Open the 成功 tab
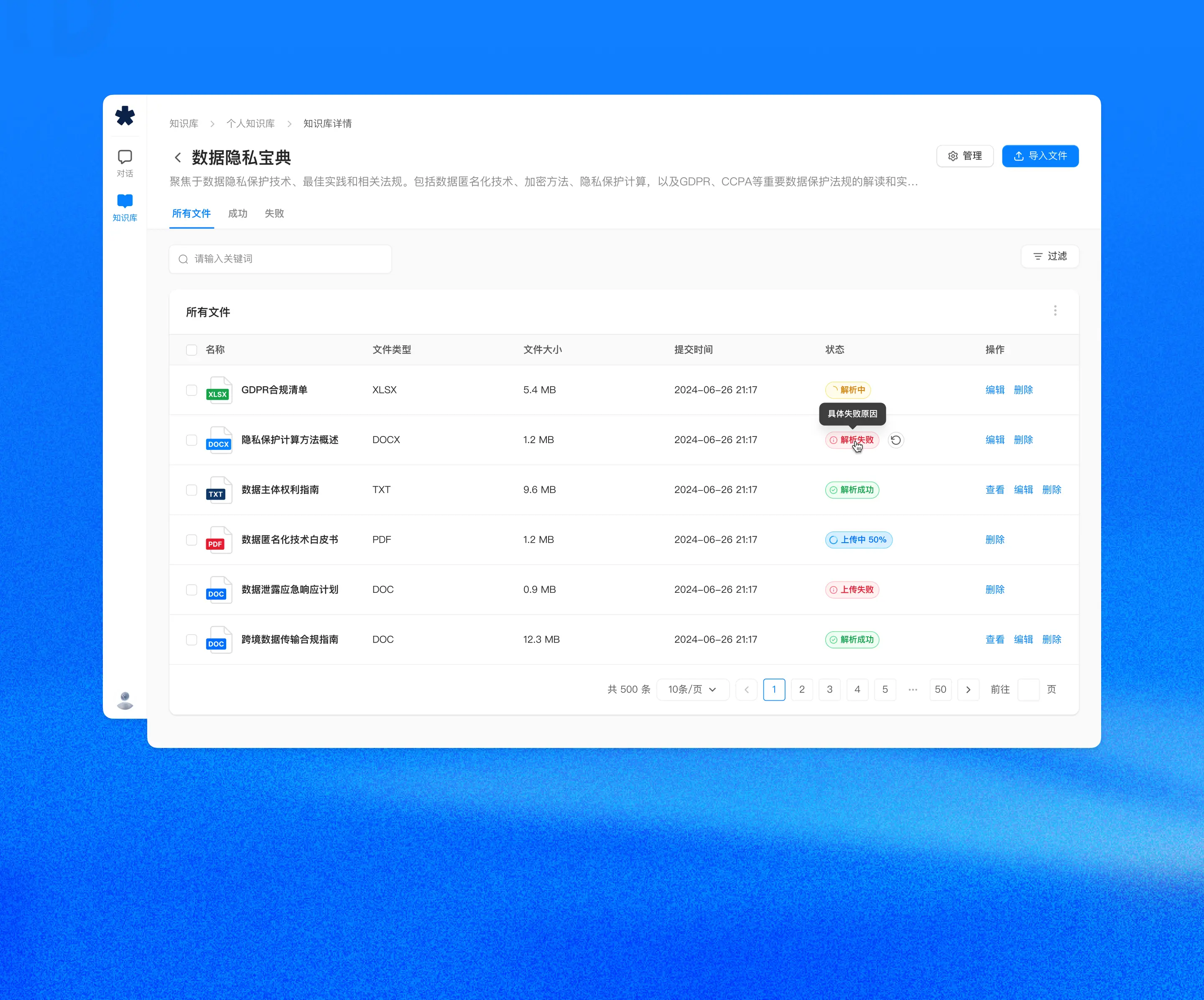 coord(238,213)
